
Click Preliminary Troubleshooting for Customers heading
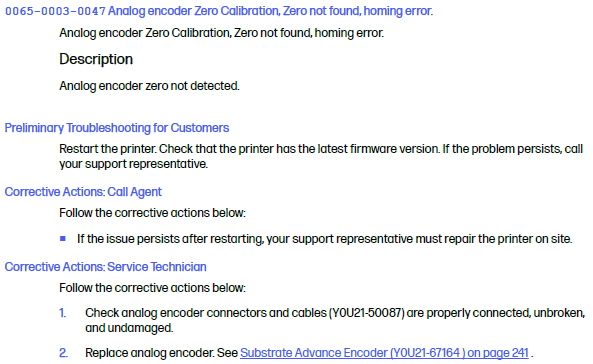(x=117, y=128)
